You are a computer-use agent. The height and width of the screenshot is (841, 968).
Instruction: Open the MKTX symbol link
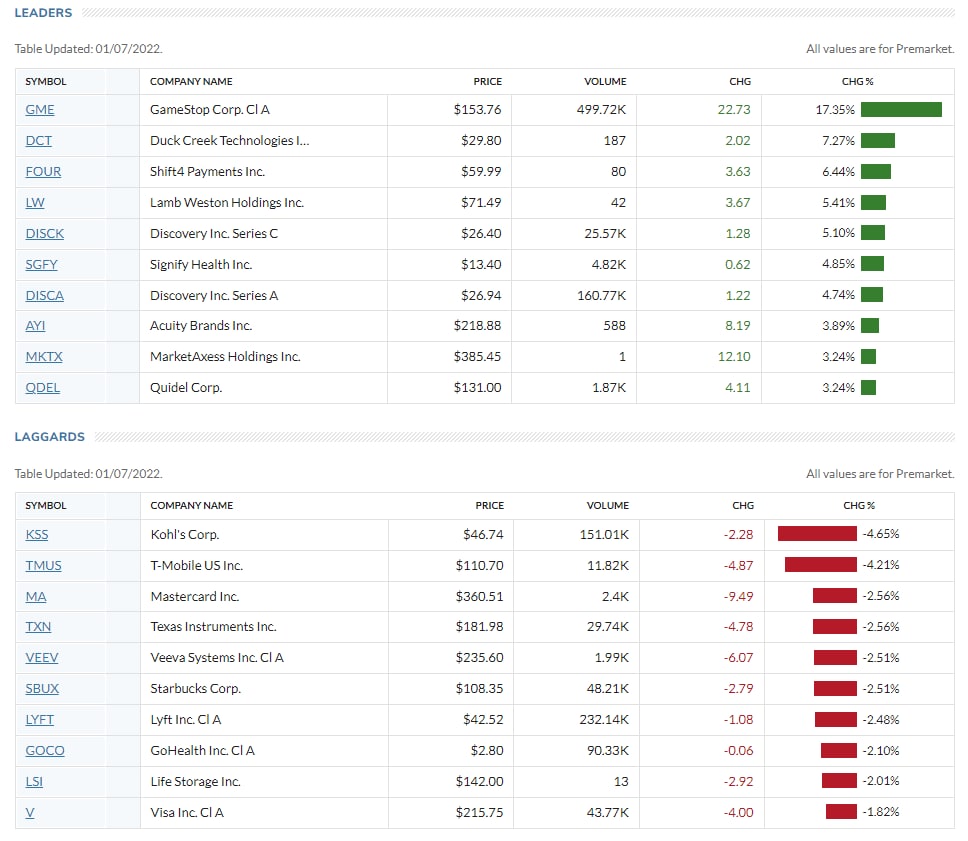point(44,357)
